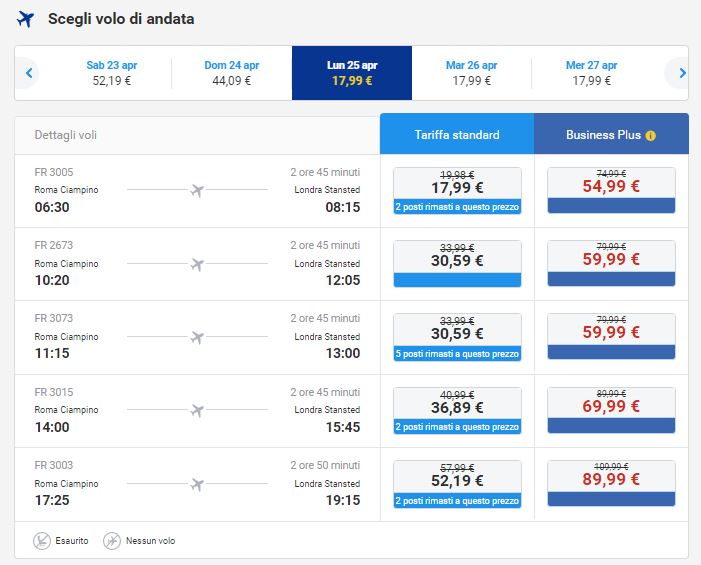
Task: Click plane icon on FR 3003 route
Action: click(197, 484)
